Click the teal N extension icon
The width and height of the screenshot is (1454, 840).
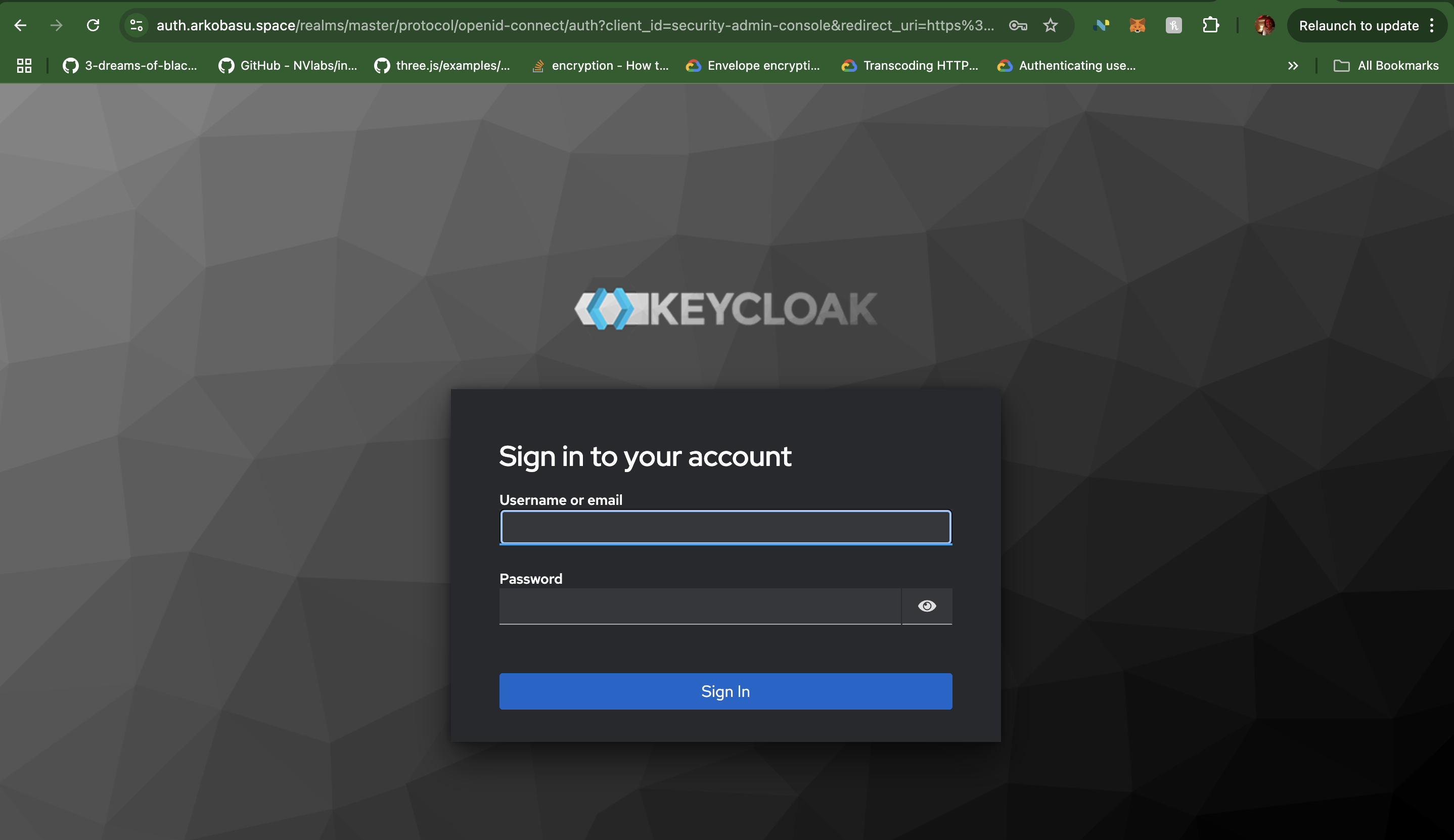pyautogui.click(x=1102, y=25)
